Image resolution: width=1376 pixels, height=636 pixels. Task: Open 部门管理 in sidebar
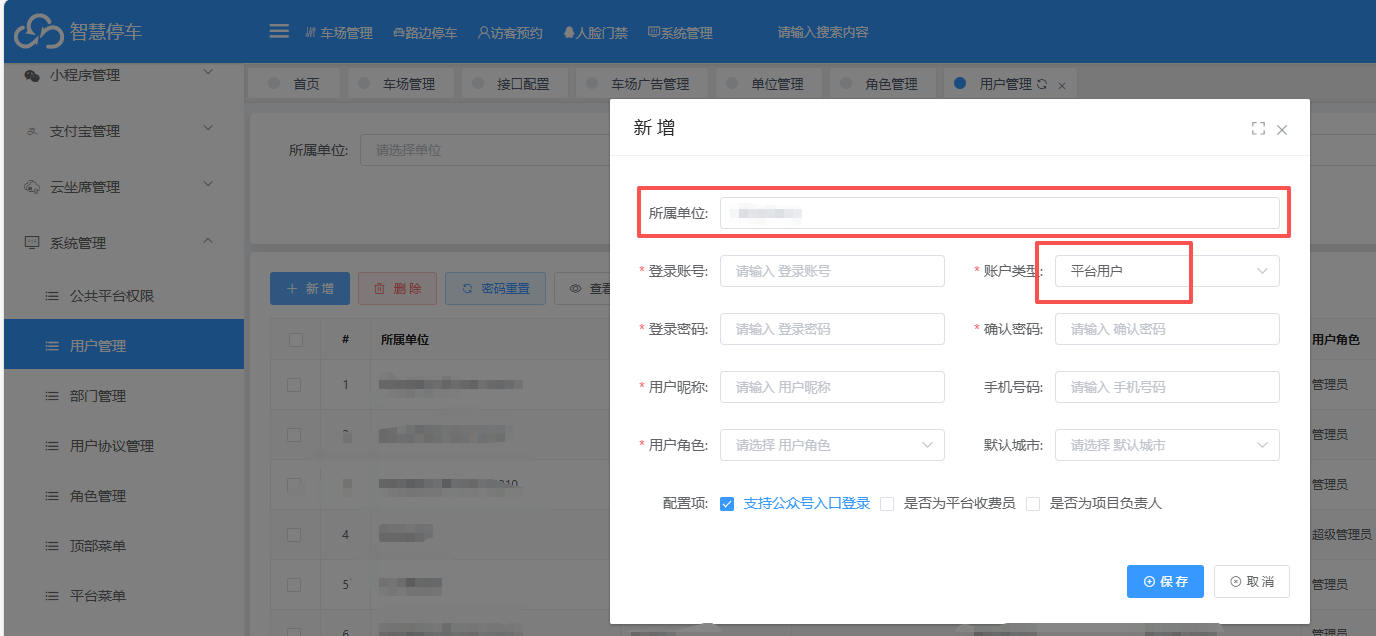(x=124, y=396)
